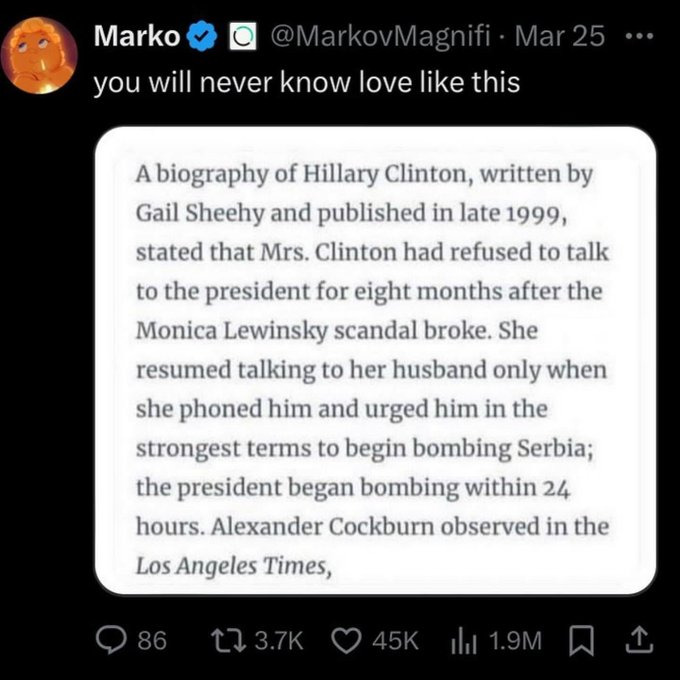The width and height of the screenshot is (680, 680).
Task: Click the 1.9M views count
Action: pos(519,638)
